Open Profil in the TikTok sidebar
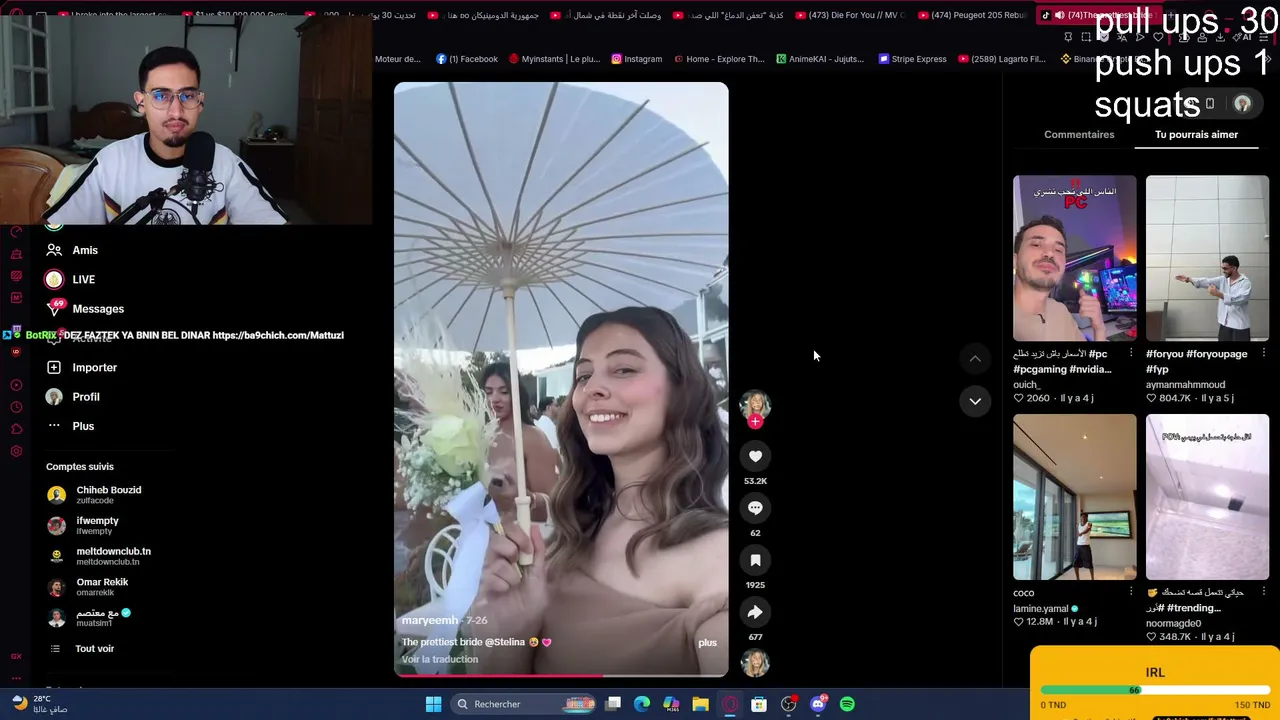The width and height of the screenshot is (1280, 720). coord(86,397)
